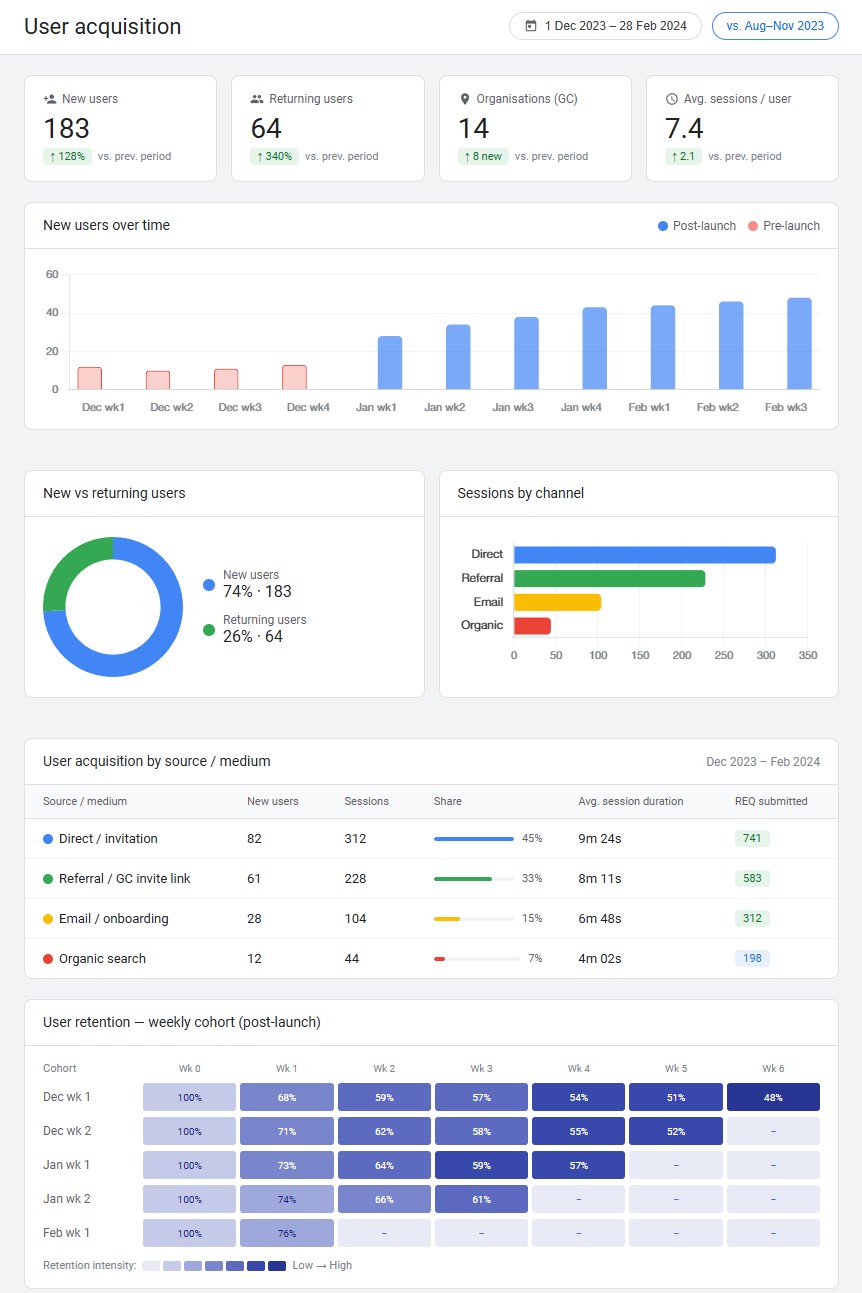862x1293 pixels.
Task: Sort table by REQ submitted column header
Action: [x=770, y=801]
